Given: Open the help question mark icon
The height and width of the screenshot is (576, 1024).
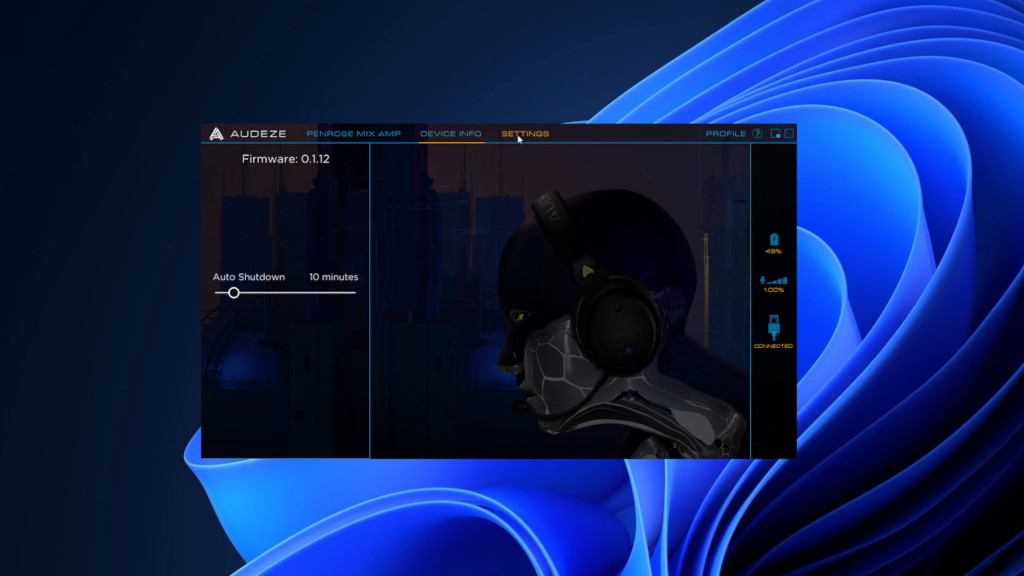Looking at the screenshot, I should (x=757, y=134).
